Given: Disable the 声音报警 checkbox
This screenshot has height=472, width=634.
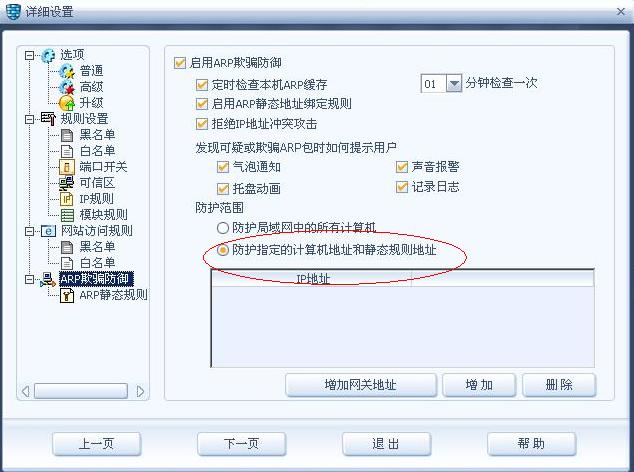Looking at the screenshot, I should click(402, 167).
